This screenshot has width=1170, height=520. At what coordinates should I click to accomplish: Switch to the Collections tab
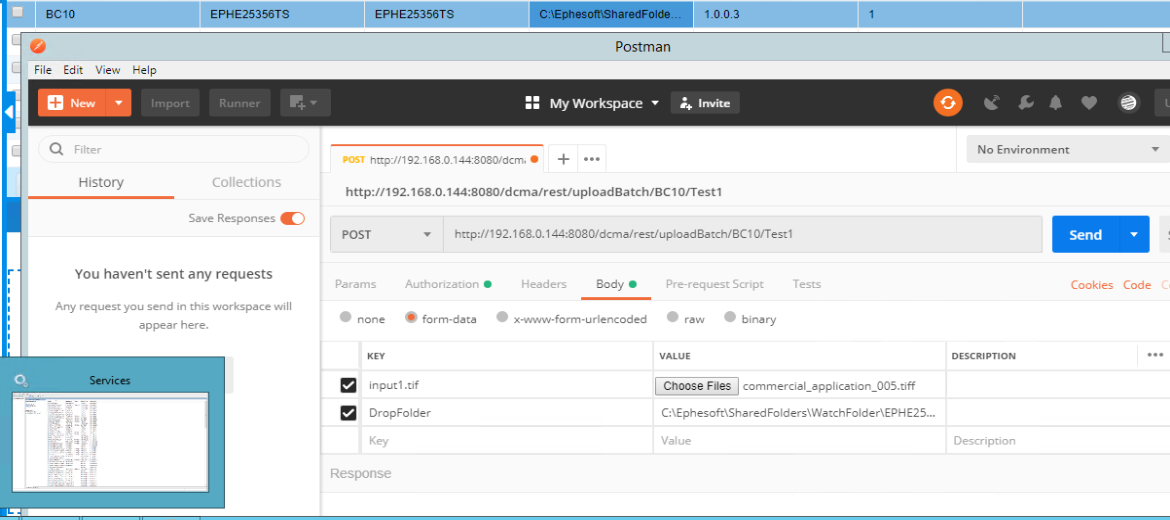pos(246,182)
